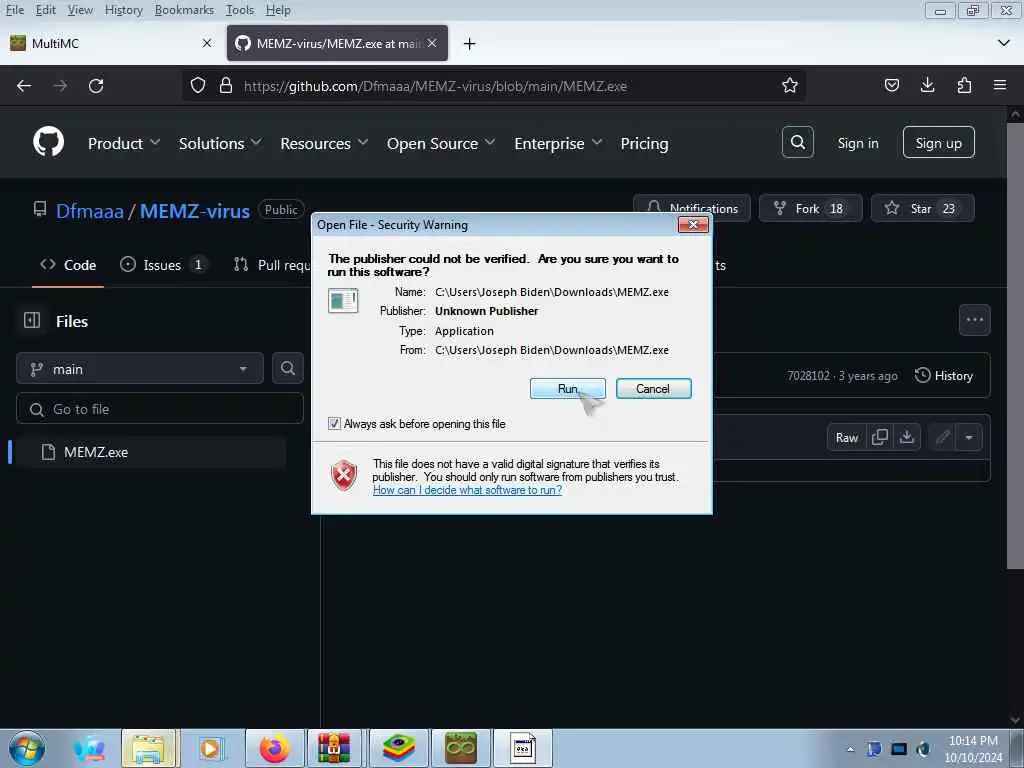Viewport: 1024px width, 768px height.
Task: Show hidden system tray icons arrow
Action: click(x=850, y=749)
